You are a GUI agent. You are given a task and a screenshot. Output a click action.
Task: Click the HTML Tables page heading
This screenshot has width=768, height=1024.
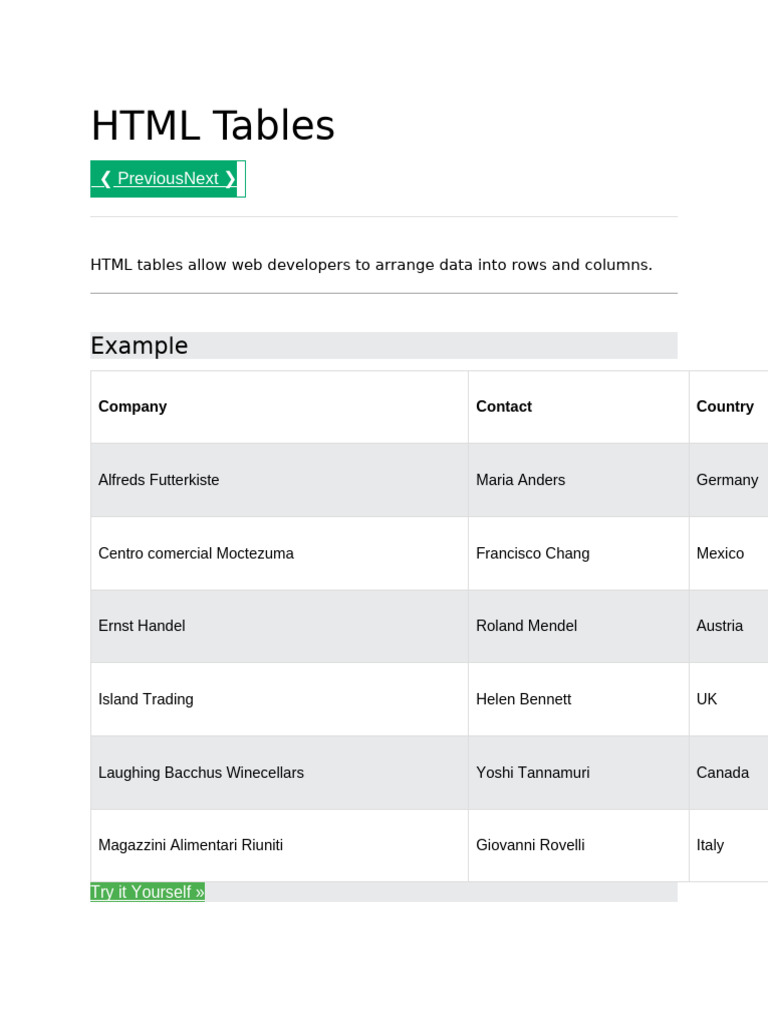(212, 126)
